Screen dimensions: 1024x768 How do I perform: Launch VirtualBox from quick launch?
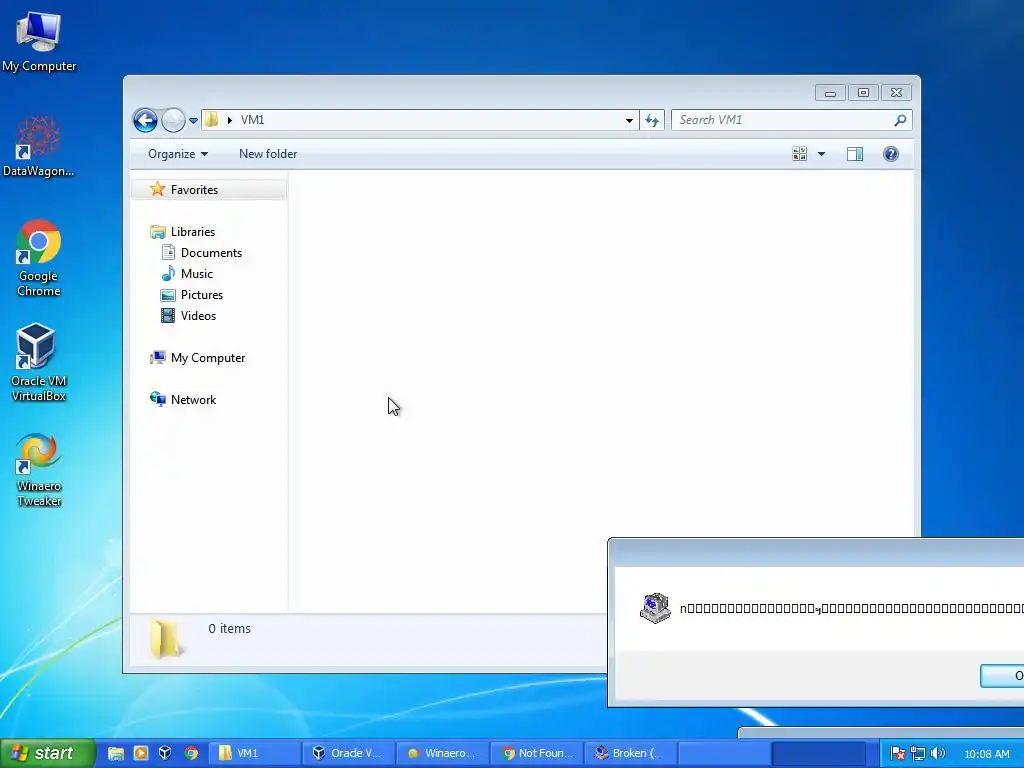tap(165, 754)
